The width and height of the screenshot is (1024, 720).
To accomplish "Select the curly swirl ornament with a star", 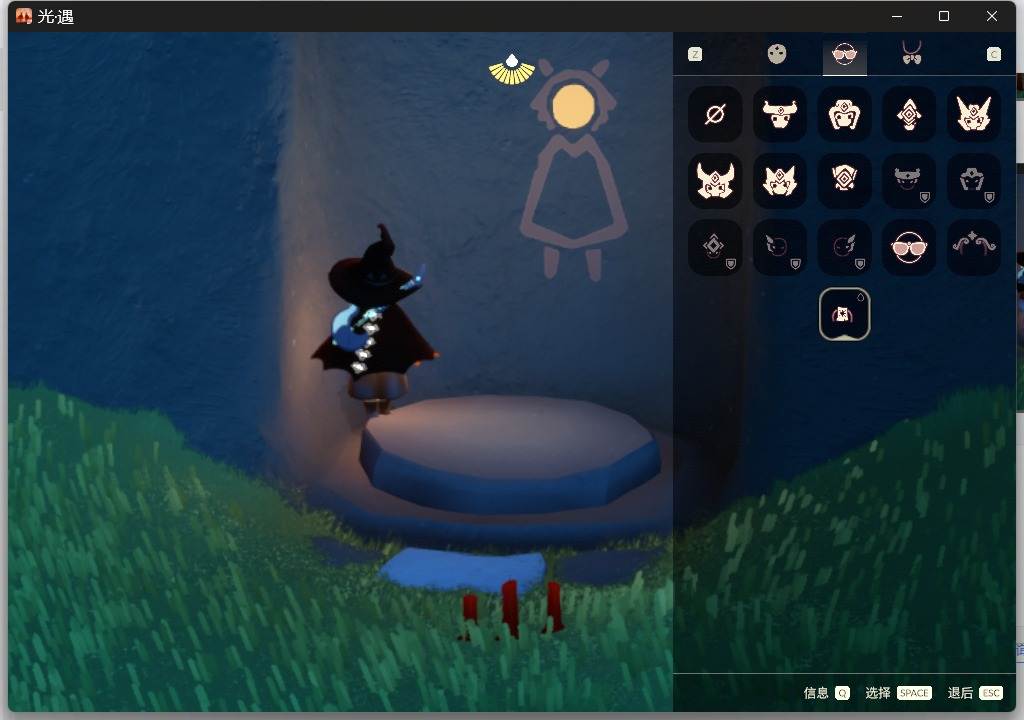I will tap(974, 247).
